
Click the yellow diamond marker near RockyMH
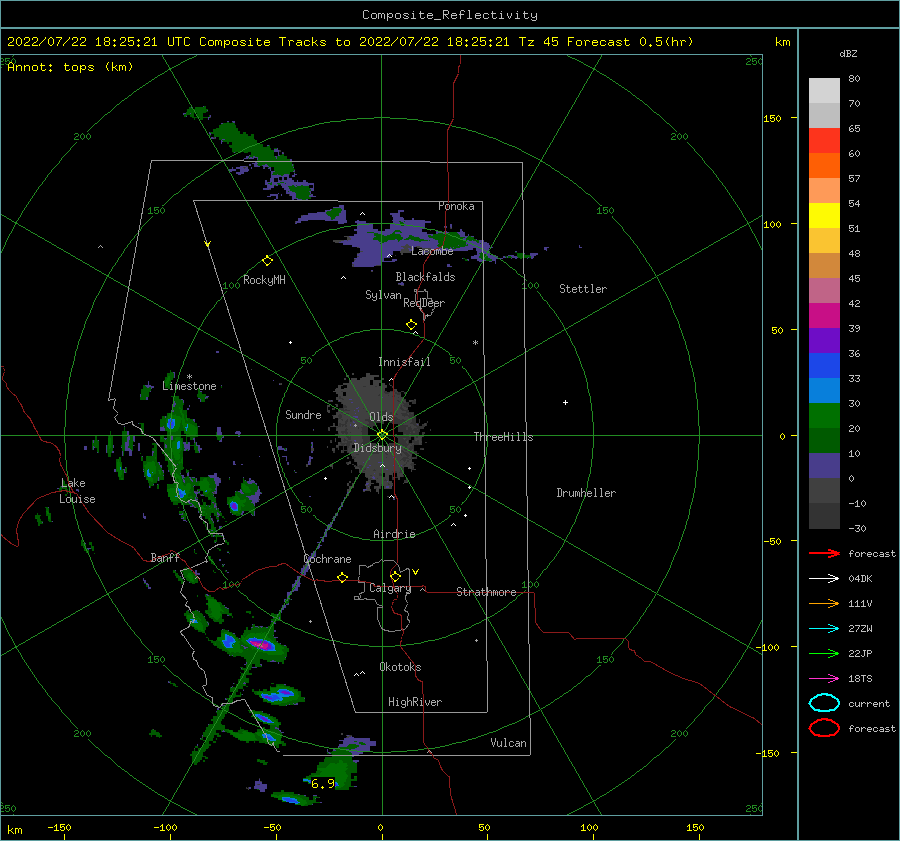[x=267, y=261]
